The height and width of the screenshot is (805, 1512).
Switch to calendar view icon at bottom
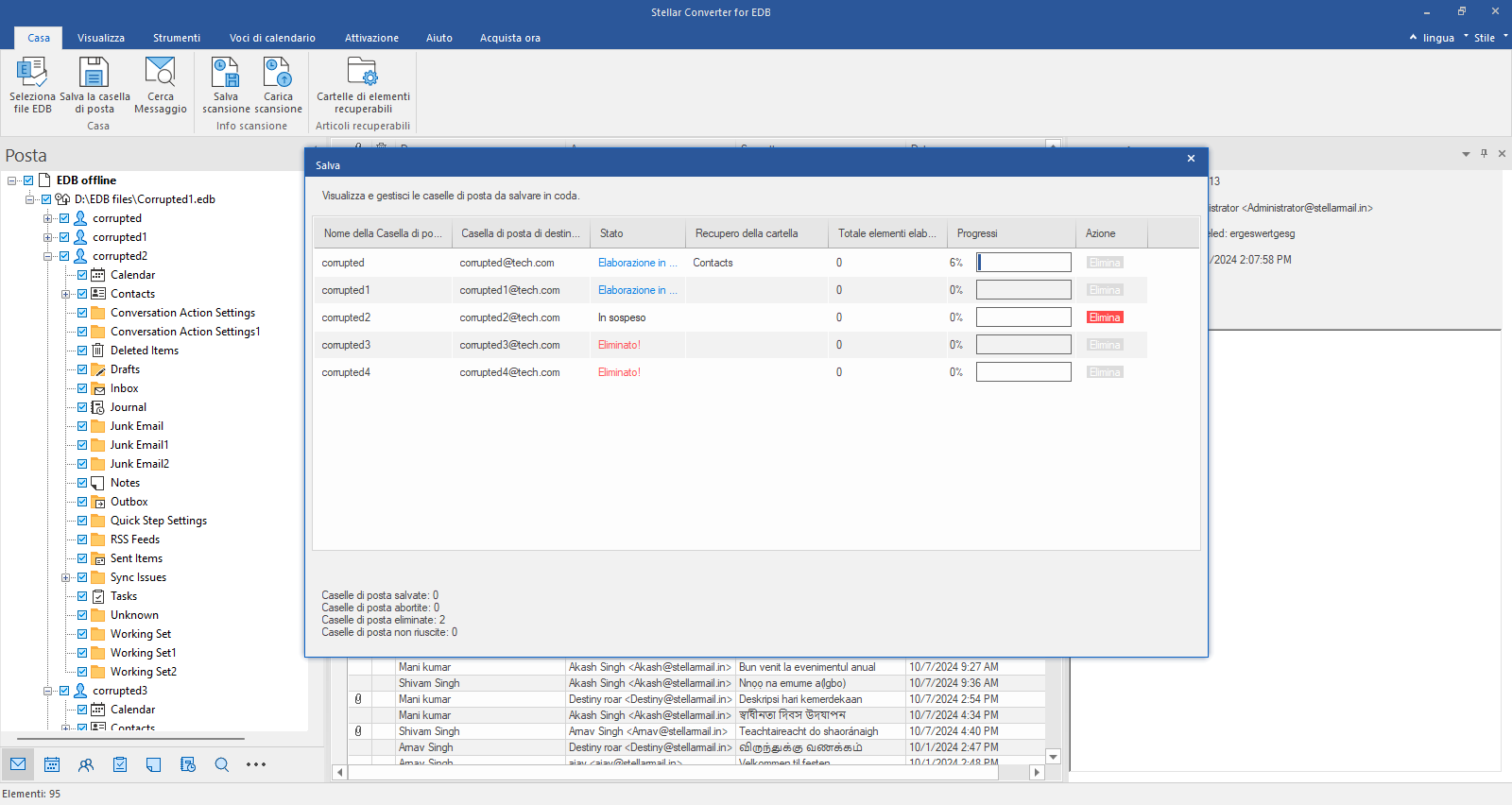tap(52, 764)
